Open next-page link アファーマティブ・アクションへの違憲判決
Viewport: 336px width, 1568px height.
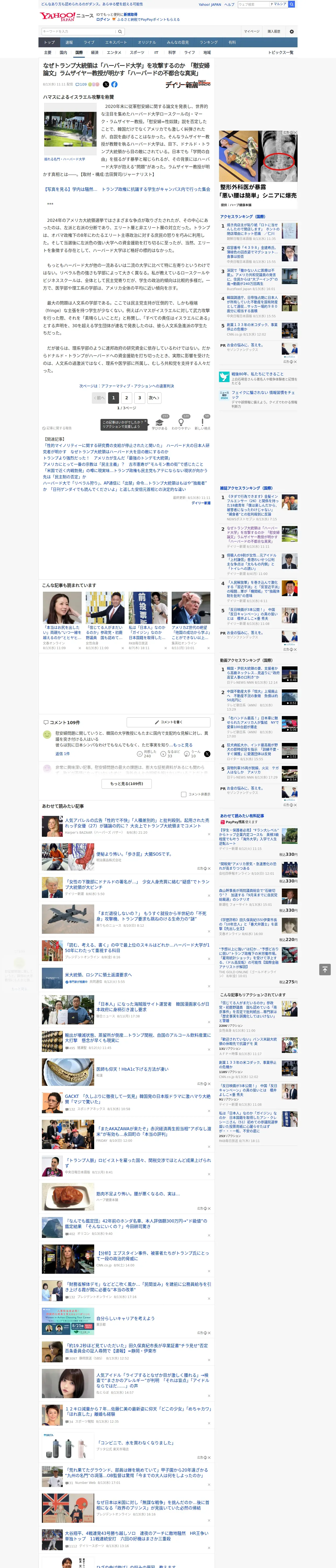pyautogui.click(x=127, y=386)
